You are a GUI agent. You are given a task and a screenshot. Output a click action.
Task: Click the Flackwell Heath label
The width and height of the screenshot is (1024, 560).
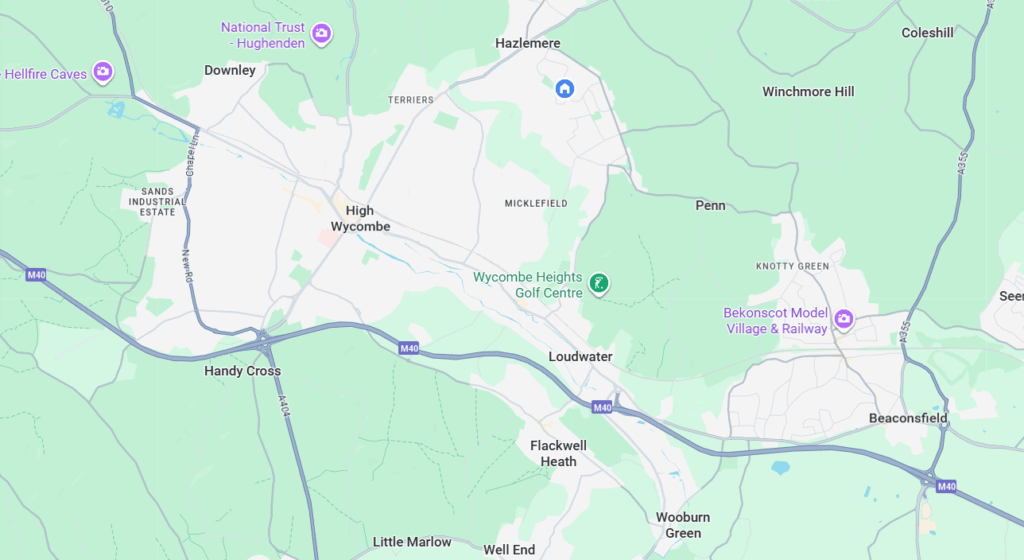point(558,454)
